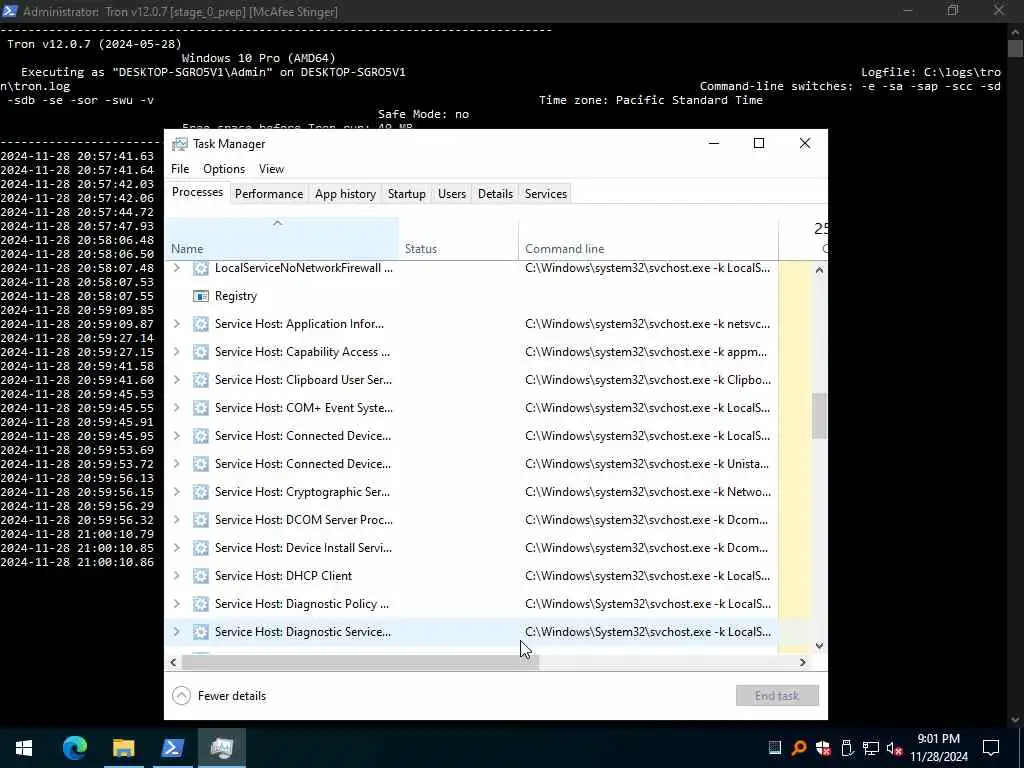
Task: Click gear icon of Service Host: Diagnostic Policy
Action: pyautogui.click(x=200, y=604)
